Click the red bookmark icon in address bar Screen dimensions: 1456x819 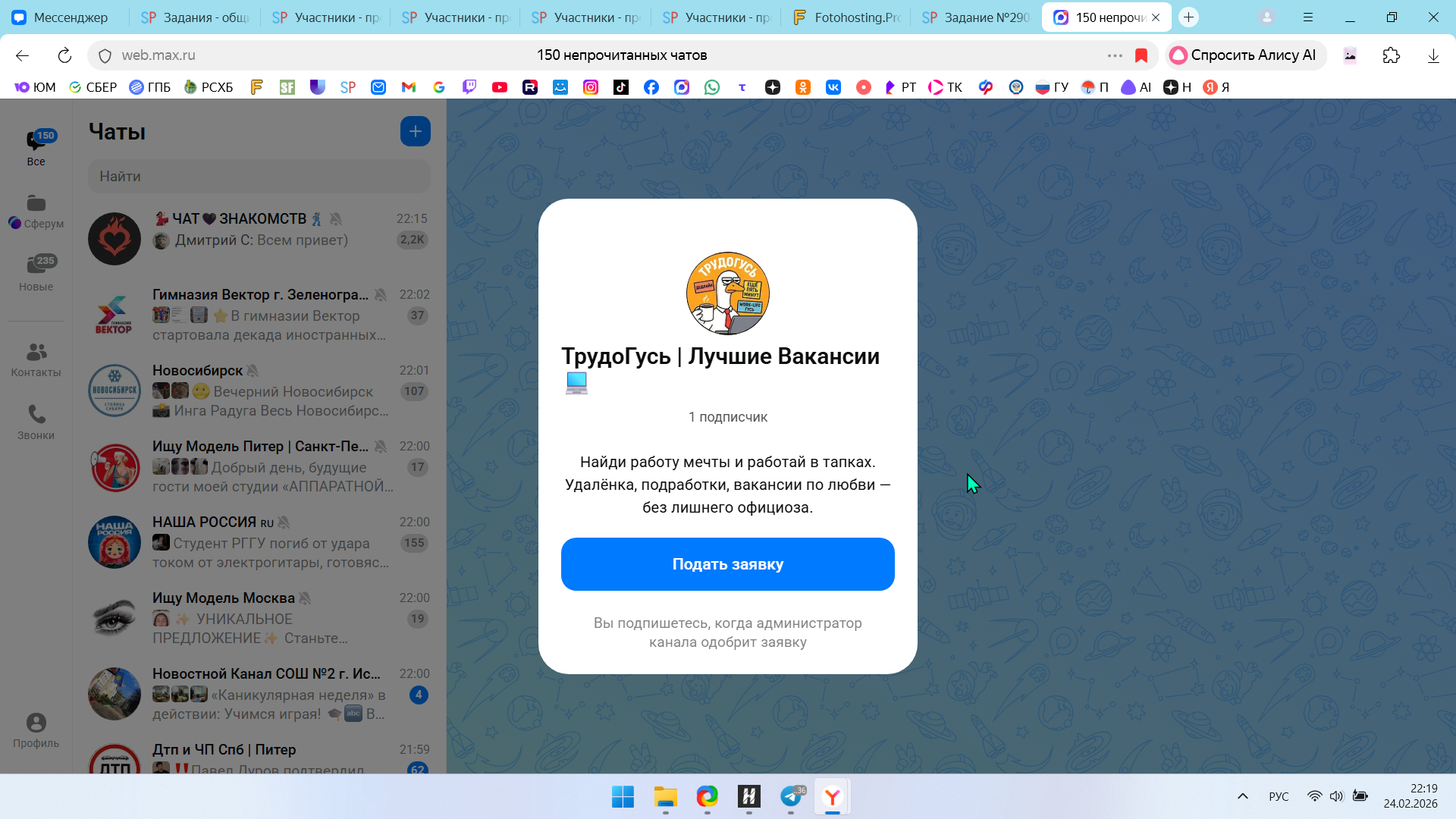coord(1141,55)
